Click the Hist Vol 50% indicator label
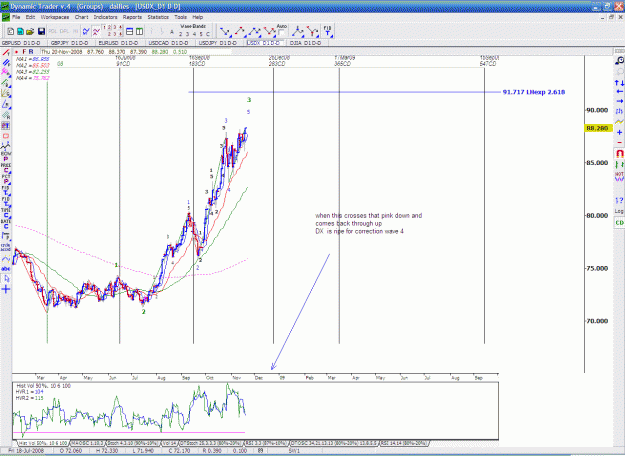The height and width of the screenshot is (456, 625). pos(44,386)
